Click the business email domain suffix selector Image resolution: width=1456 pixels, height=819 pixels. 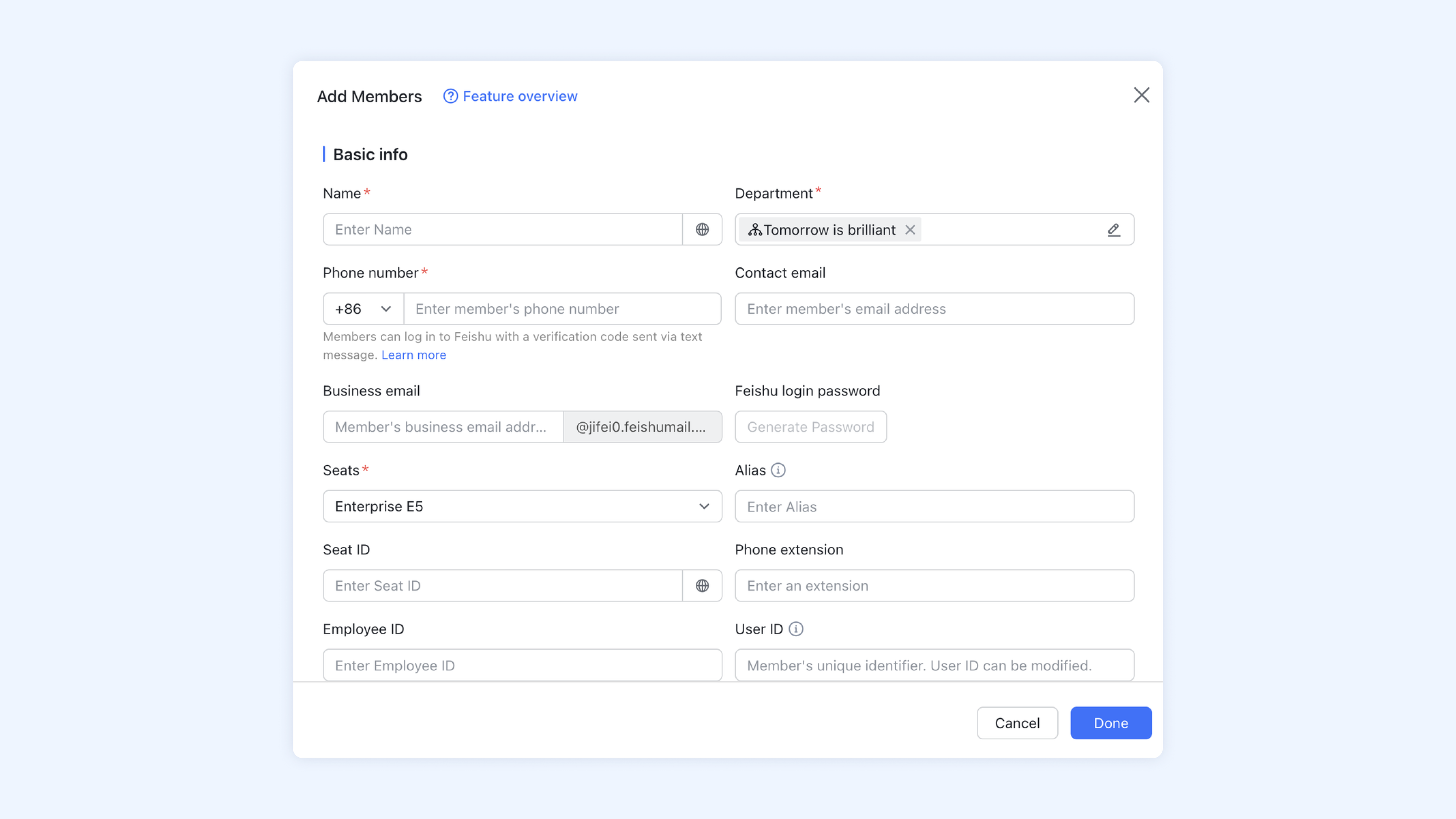click(642, 427)
